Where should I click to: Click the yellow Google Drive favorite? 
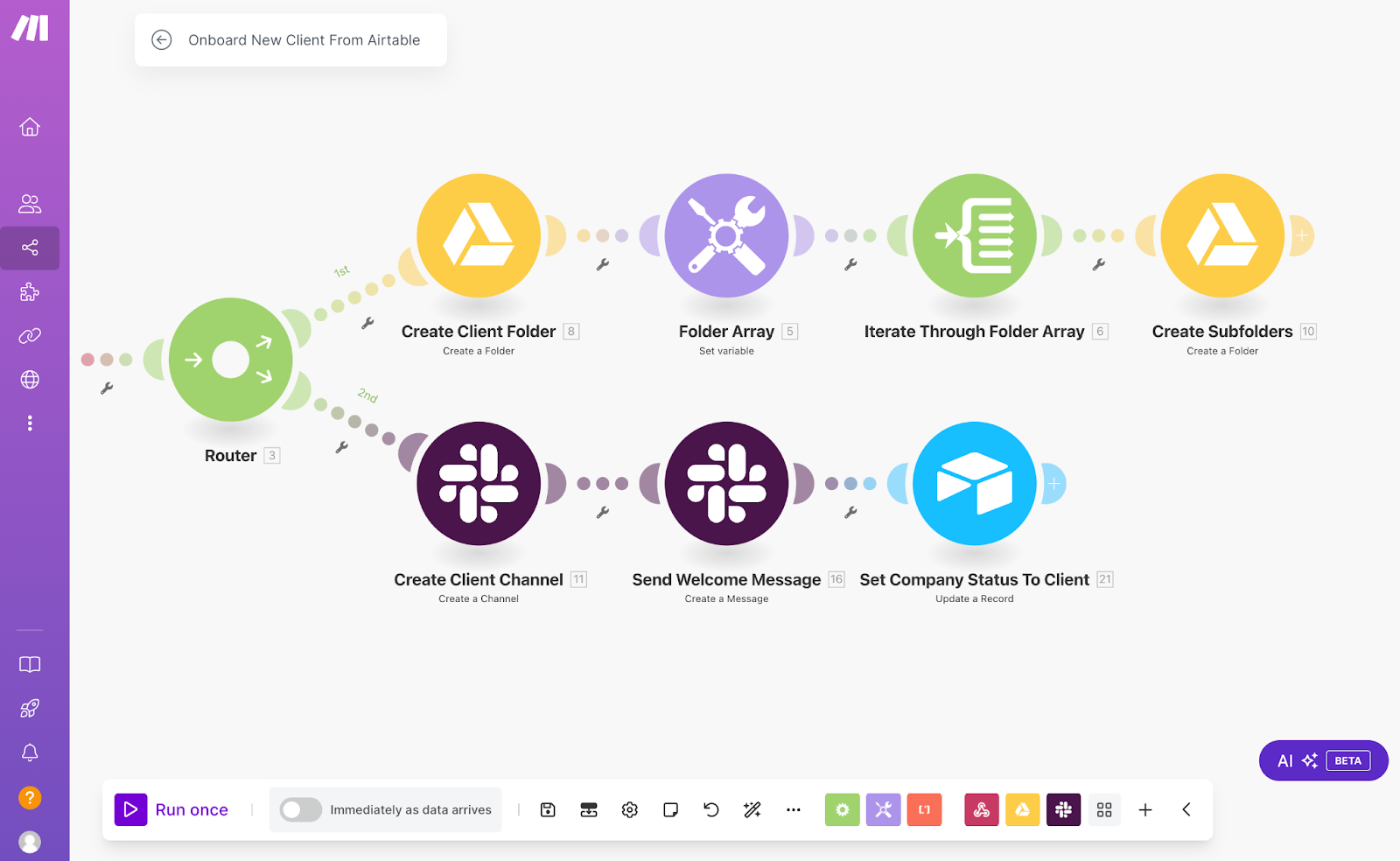coord(1023,810)
